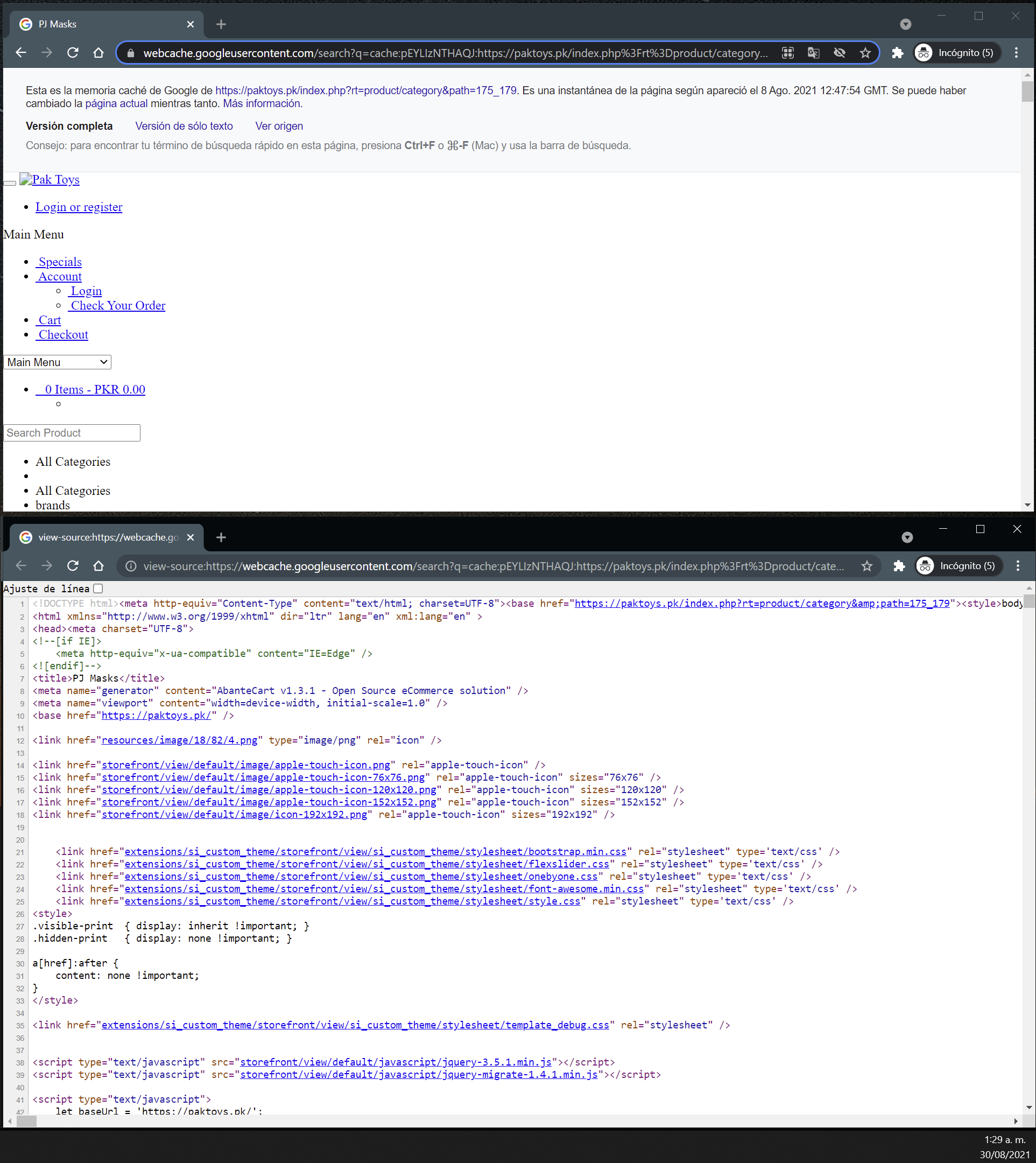Reload the PJ Masks cached page
Screen dimensions: 1036x1163
(73, 53)
